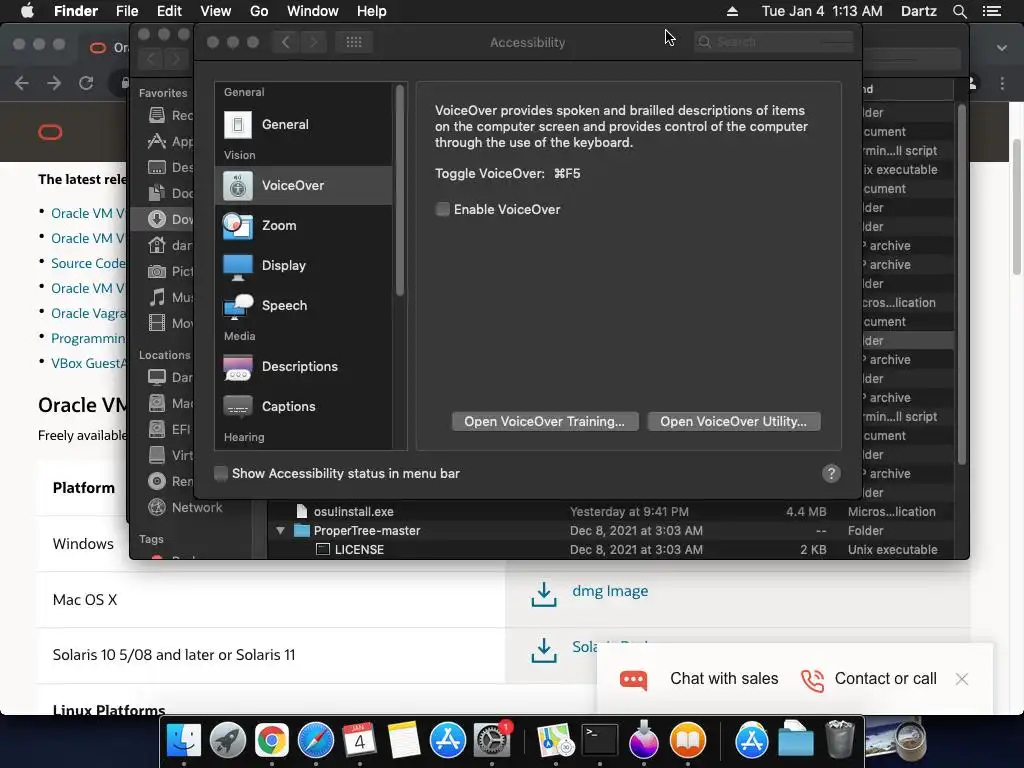Click the Accessibility category list scrollbar
This screenshot has height=768, width=1024.
(400, 191)
